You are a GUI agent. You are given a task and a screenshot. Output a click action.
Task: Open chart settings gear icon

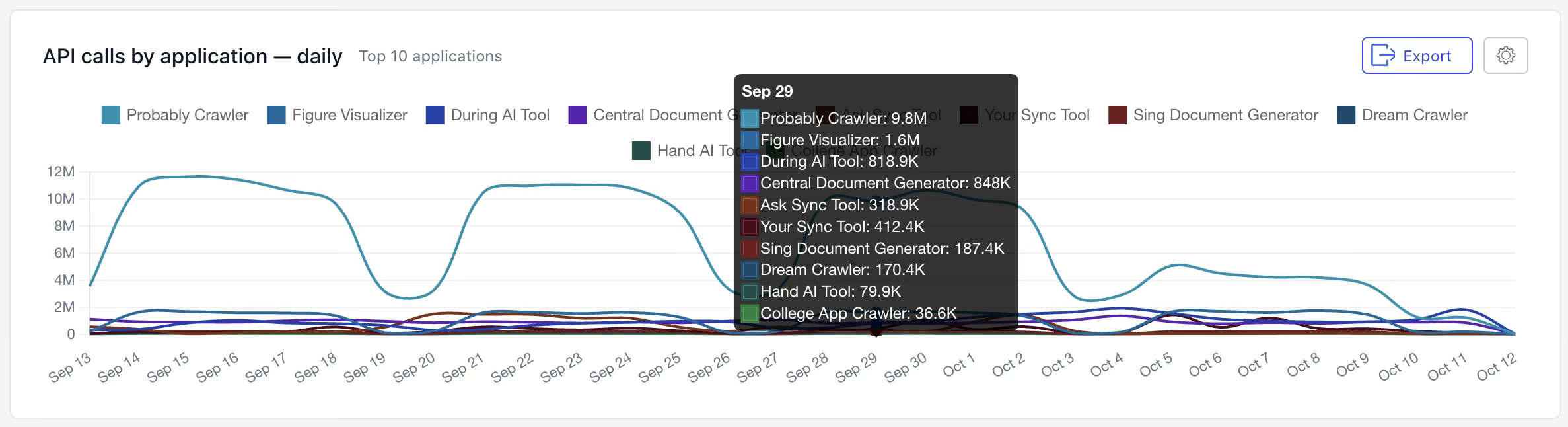pos(1505,56)
